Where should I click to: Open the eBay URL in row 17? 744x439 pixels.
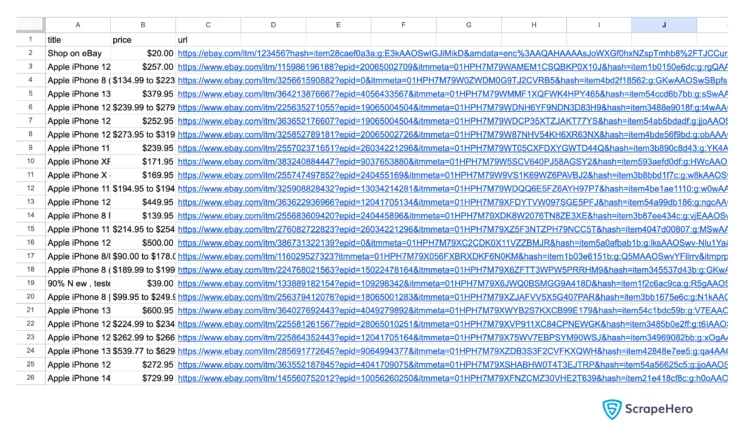pyautogui.click(x=452, y=256)
